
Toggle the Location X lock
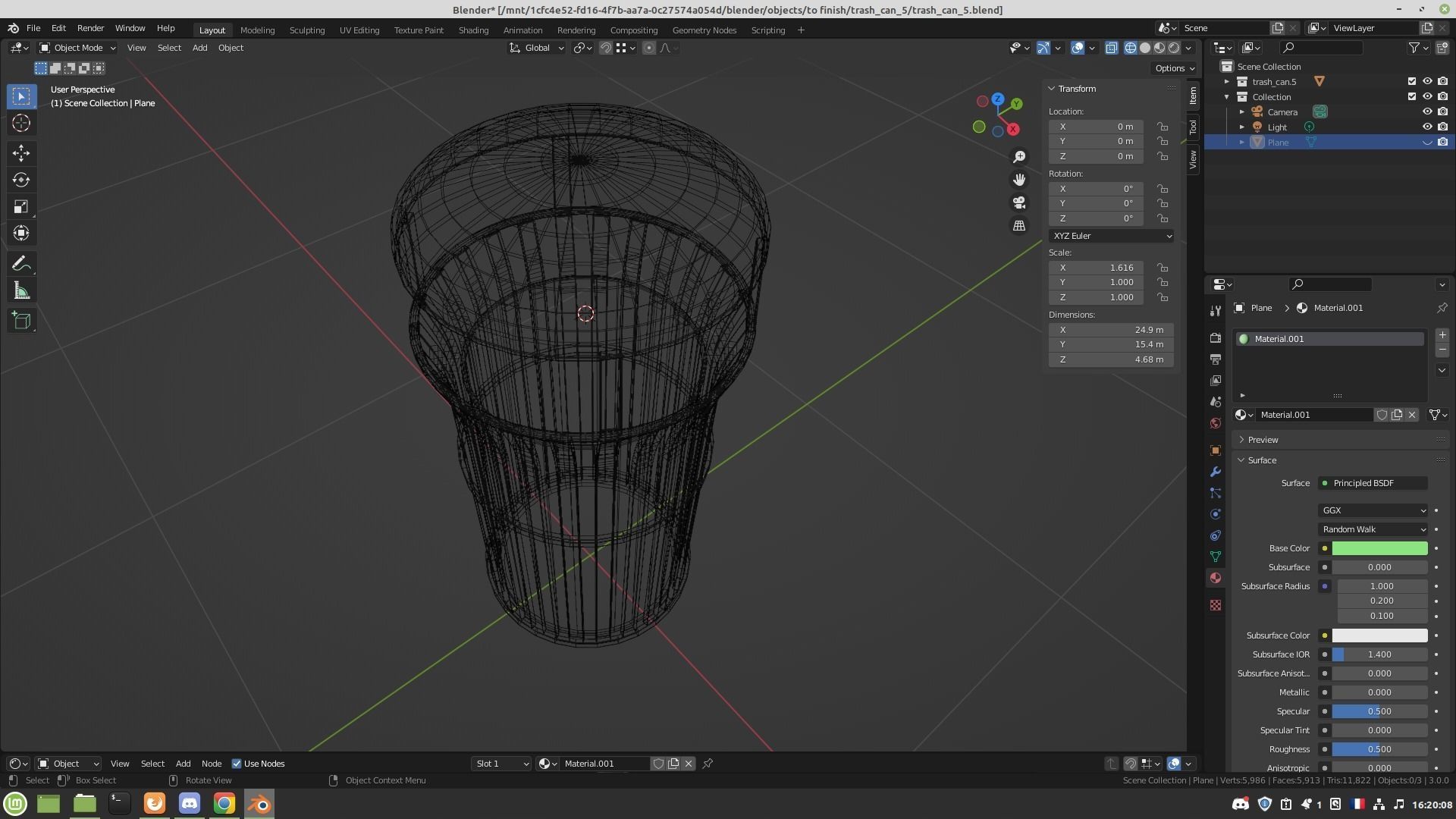click(x=1163, y=127)
